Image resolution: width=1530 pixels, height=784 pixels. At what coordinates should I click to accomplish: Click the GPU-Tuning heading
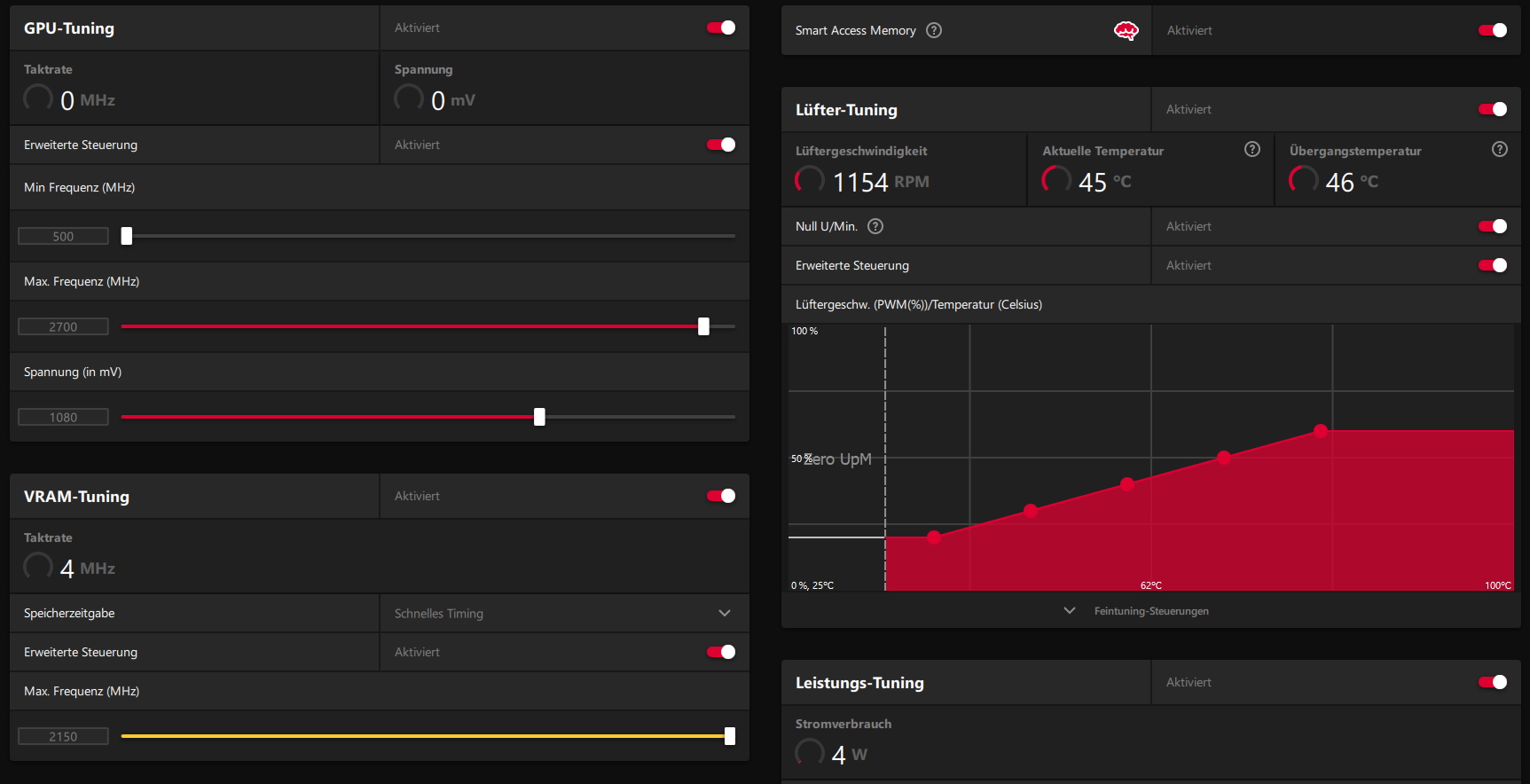pyautogui.click(x=69, y=28)
